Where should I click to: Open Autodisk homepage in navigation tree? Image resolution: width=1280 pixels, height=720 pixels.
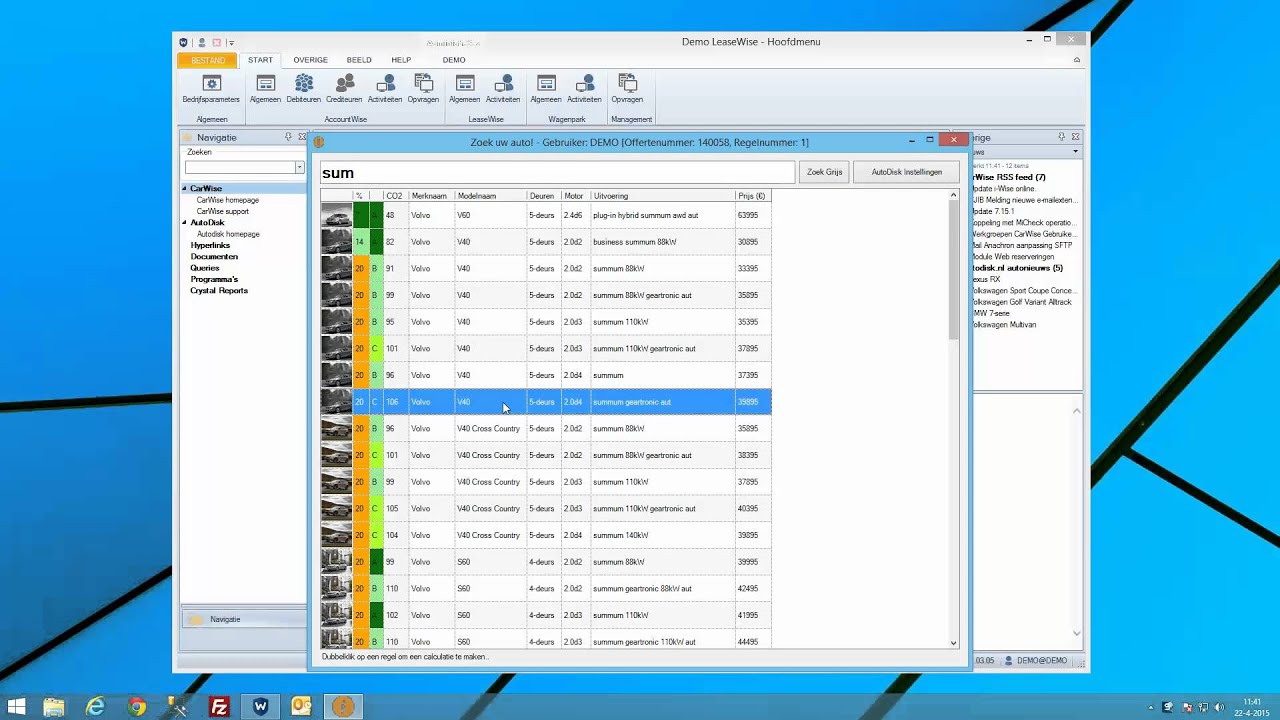pyautogui.click(x=228, y=234)
